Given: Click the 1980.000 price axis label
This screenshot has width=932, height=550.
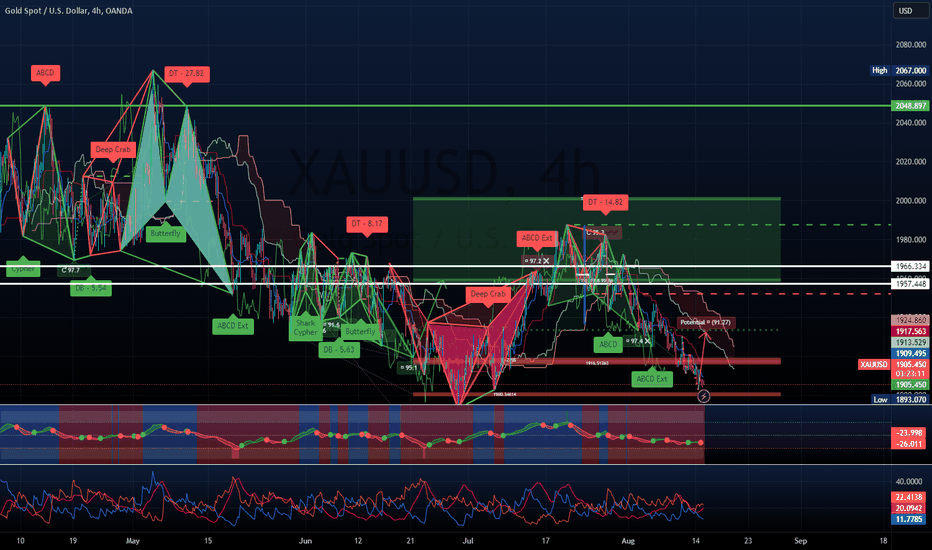Looking at the screenshot, I should [911, 240].
